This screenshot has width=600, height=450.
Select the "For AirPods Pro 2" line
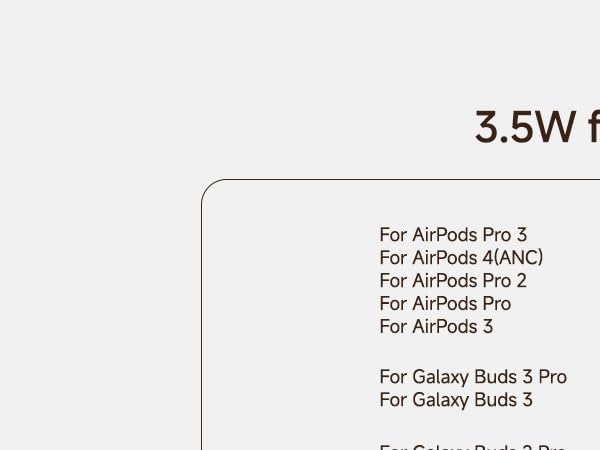[x=453, y=281]
